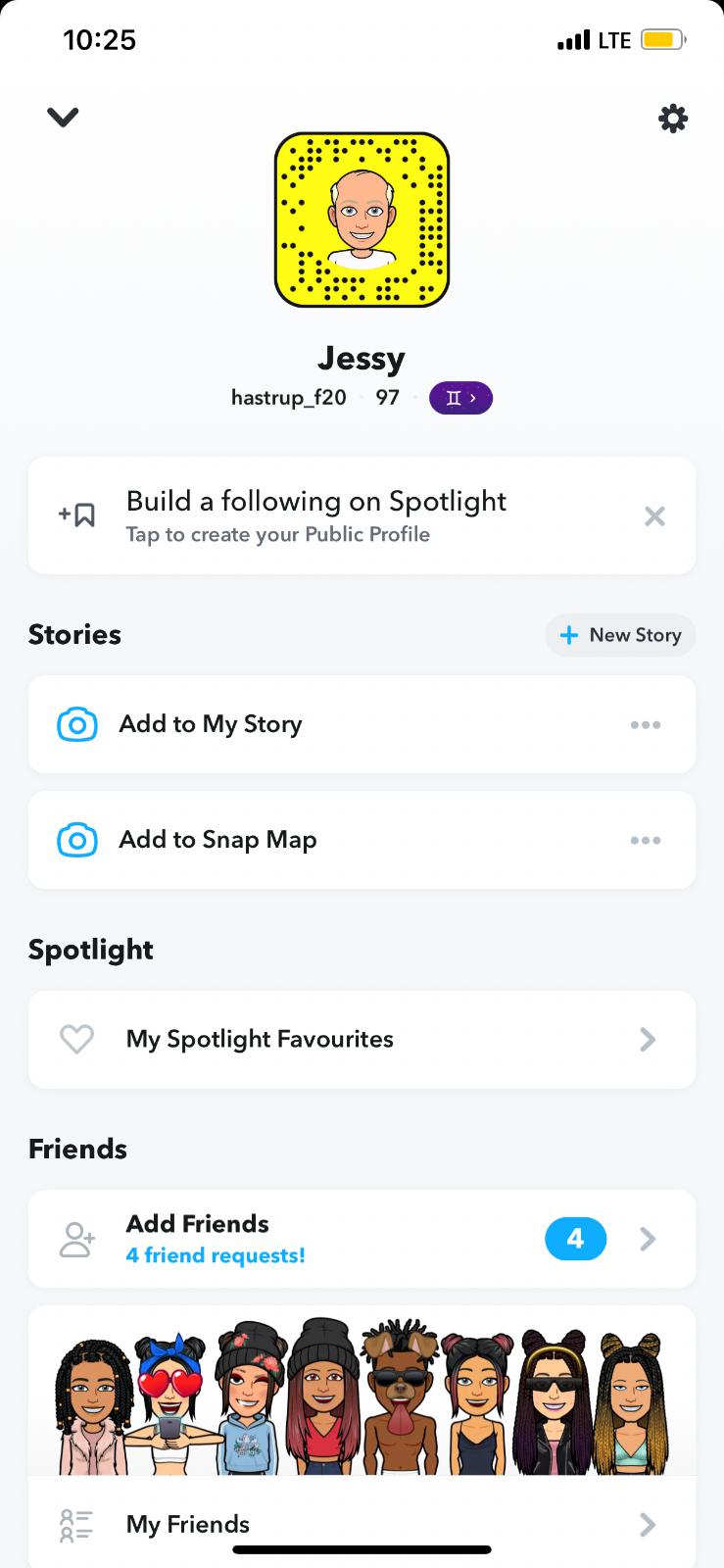Collapse profile with the down chevron
Image resolution: width=724 pixels, height=1568 pixels.
click(63, 118)
